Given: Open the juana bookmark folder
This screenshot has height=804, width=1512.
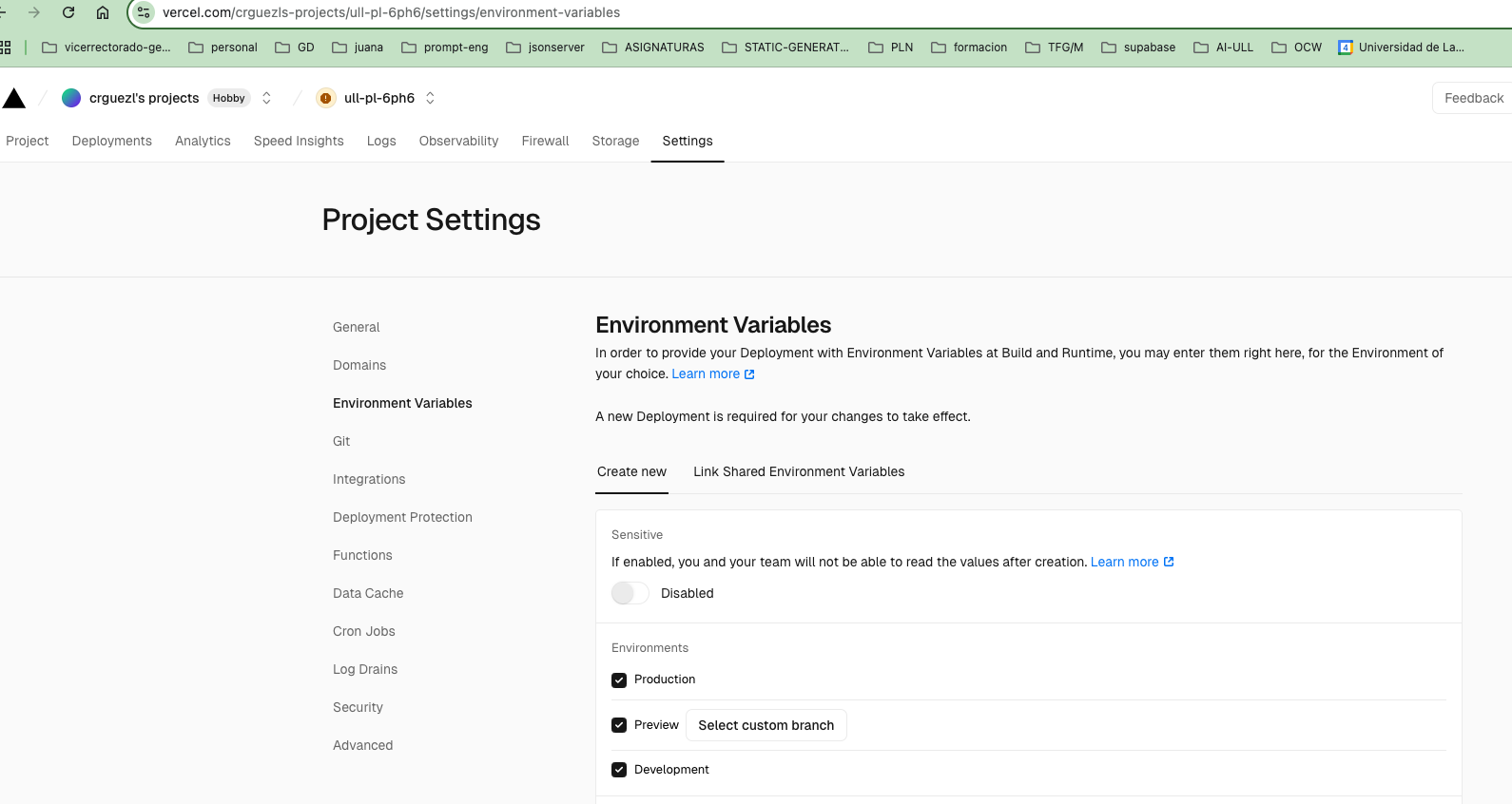Looking at the screenshot, I should tap(358, 48).
